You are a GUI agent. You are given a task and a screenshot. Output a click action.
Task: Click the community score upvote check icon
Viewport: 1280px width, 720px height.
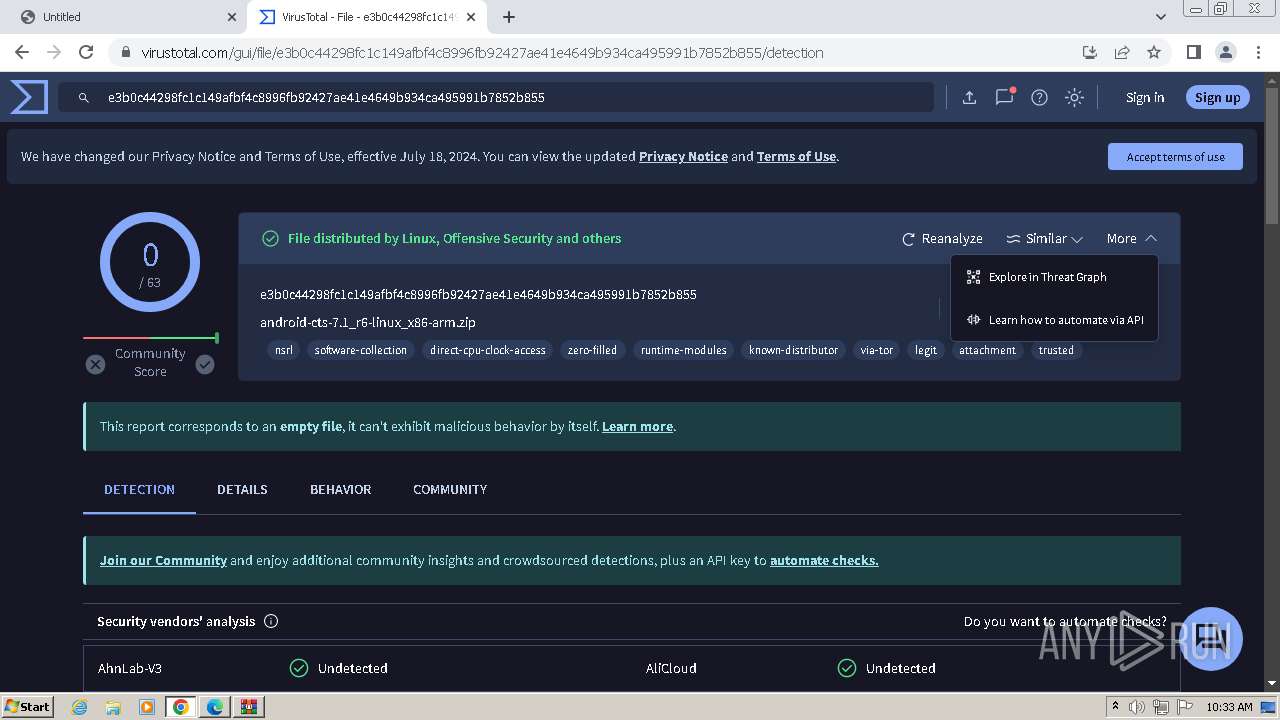pyautogui.click(x=205, y=365)
